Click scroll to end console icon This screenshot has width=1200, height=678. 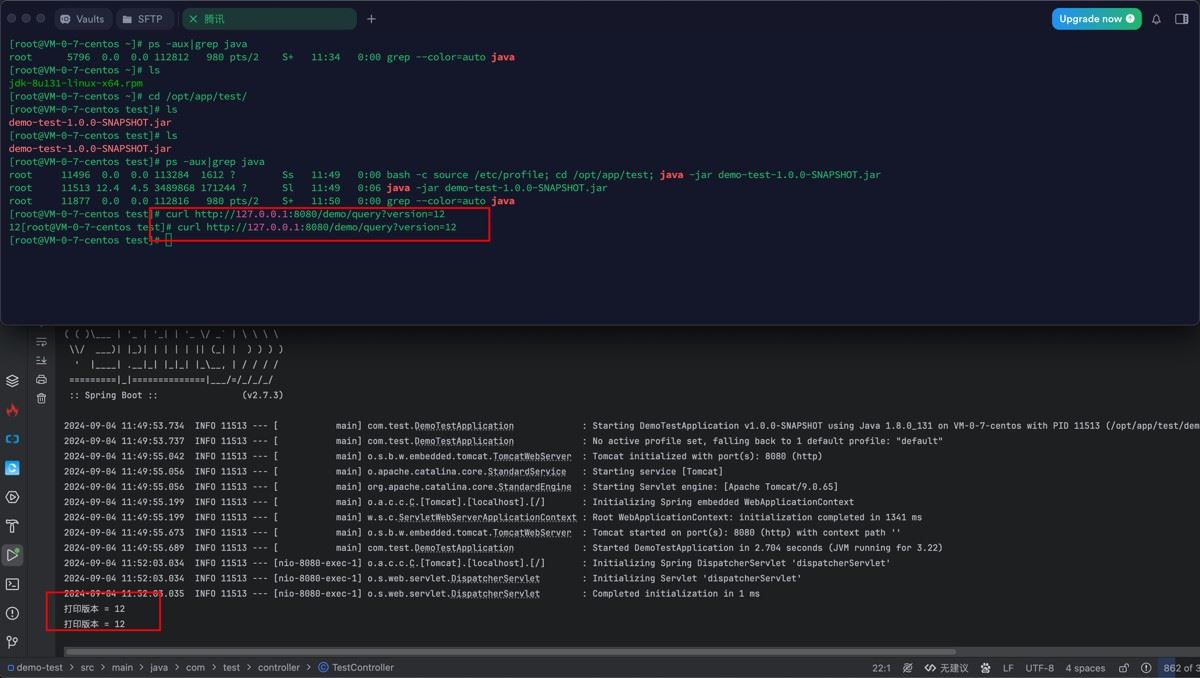(x=41, y=360)
